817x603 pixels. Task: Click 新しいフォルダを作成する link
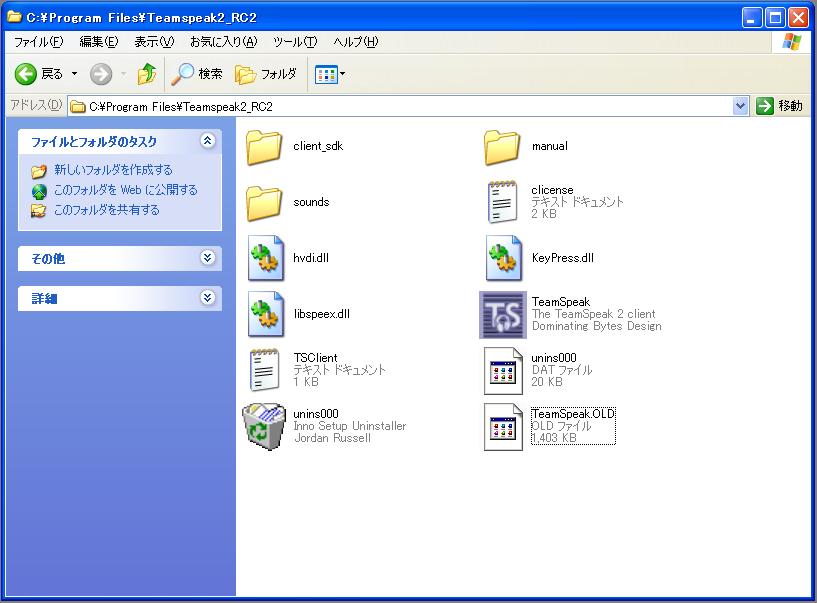click(113, 170)
